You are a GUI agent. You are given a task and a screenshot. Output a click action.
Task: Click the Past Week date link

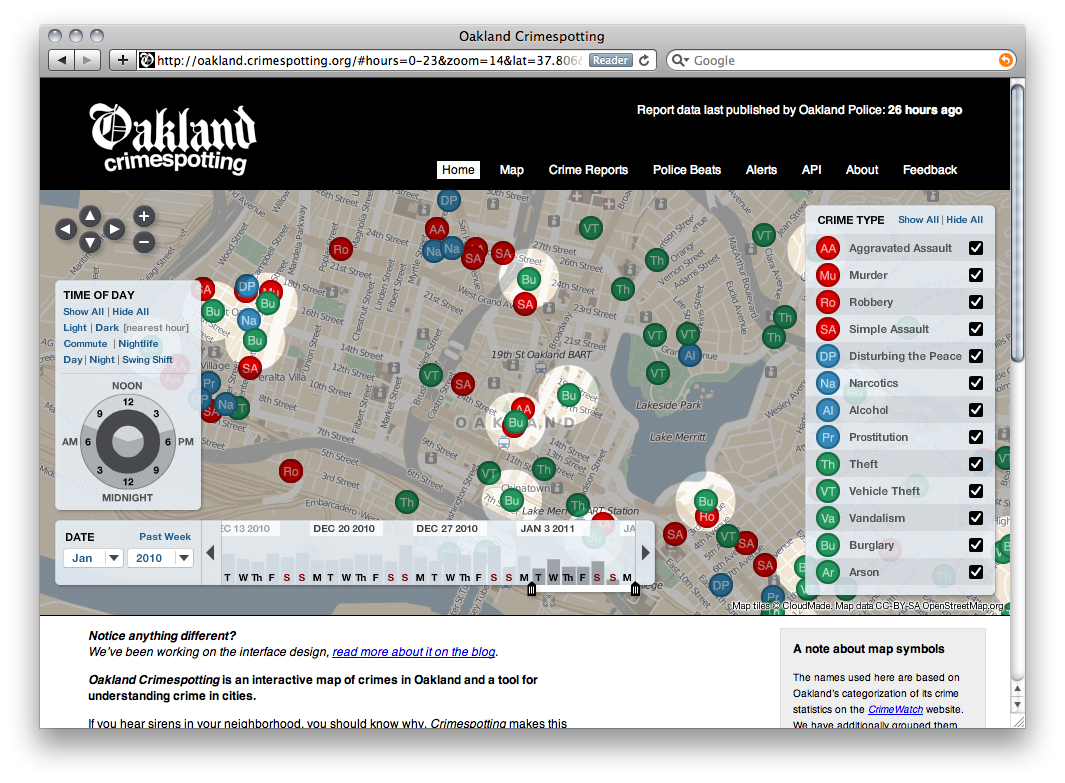point(165,537)
